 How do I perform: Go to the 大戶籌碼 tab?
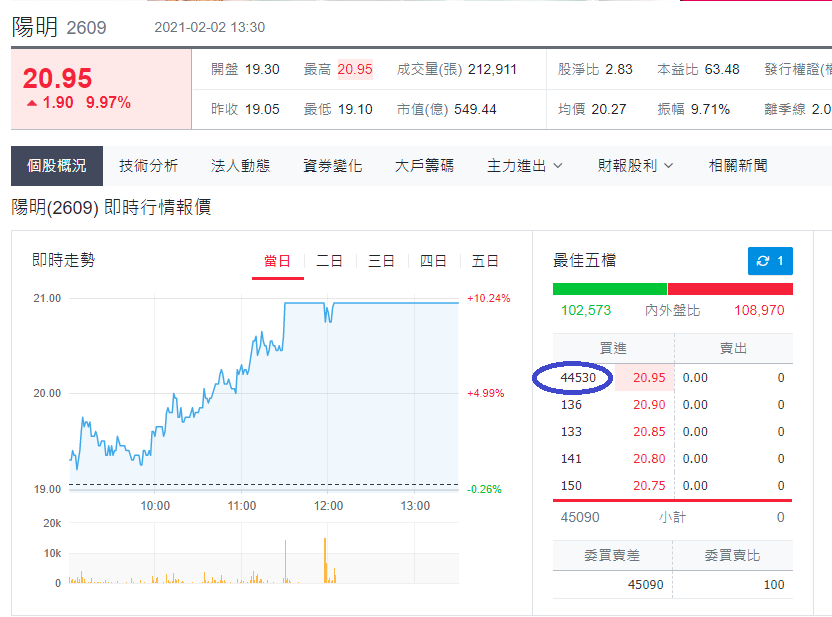[424, 166]
